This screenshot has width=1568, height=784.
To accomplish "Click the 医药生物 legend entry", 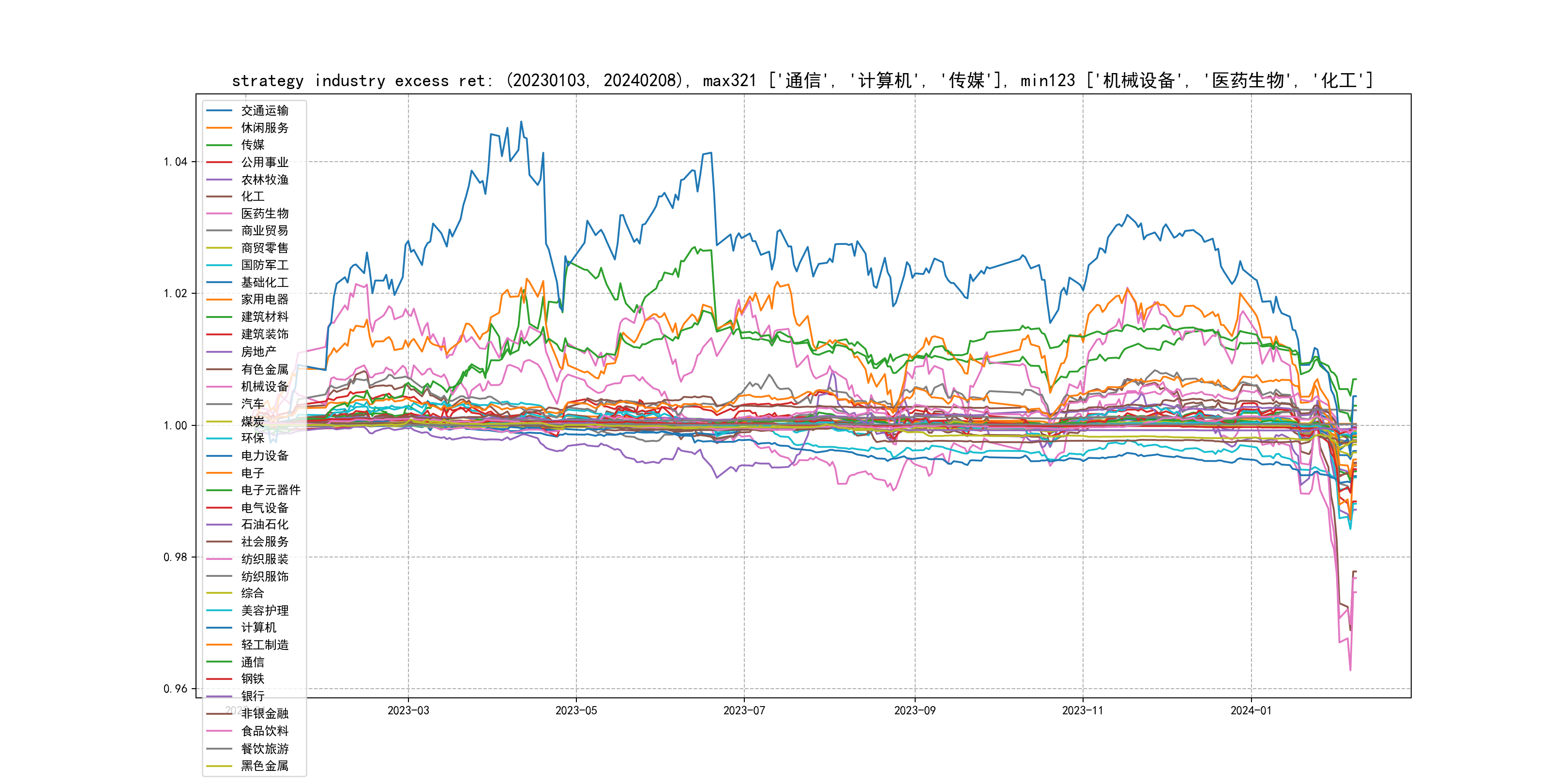I will pyautogui.click(x=264, y=213).
